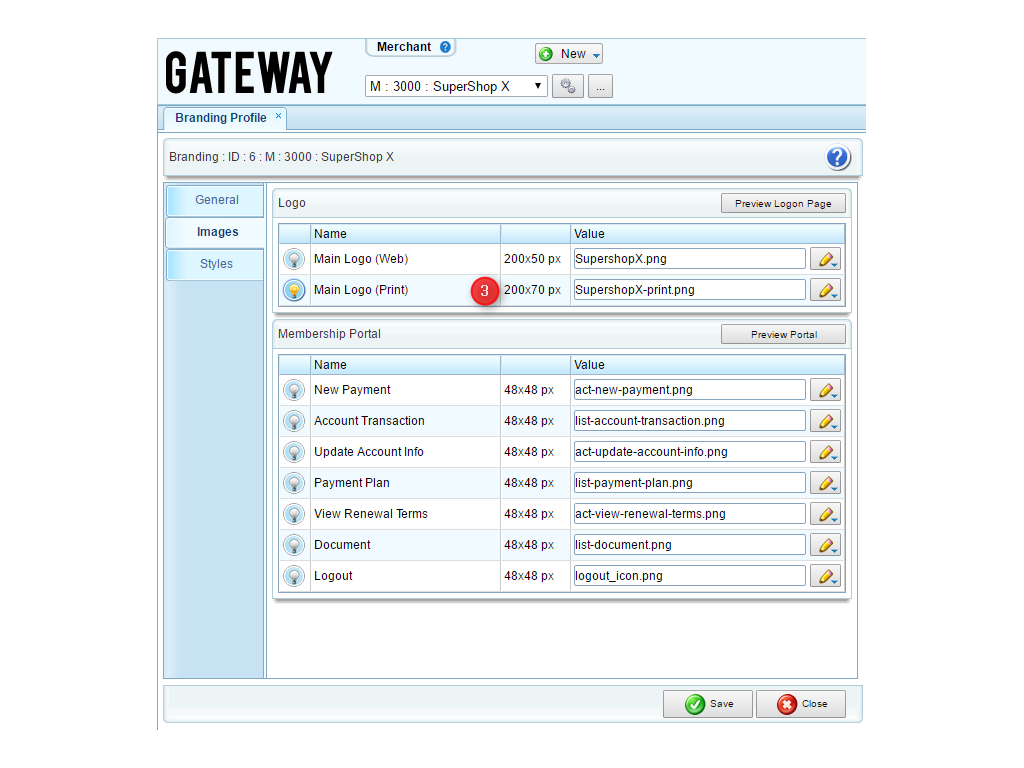The width and height of the screenshot is (1024, 768).
Task: Open the merchant selector dropdown SuperShop X
Action: 456,86
